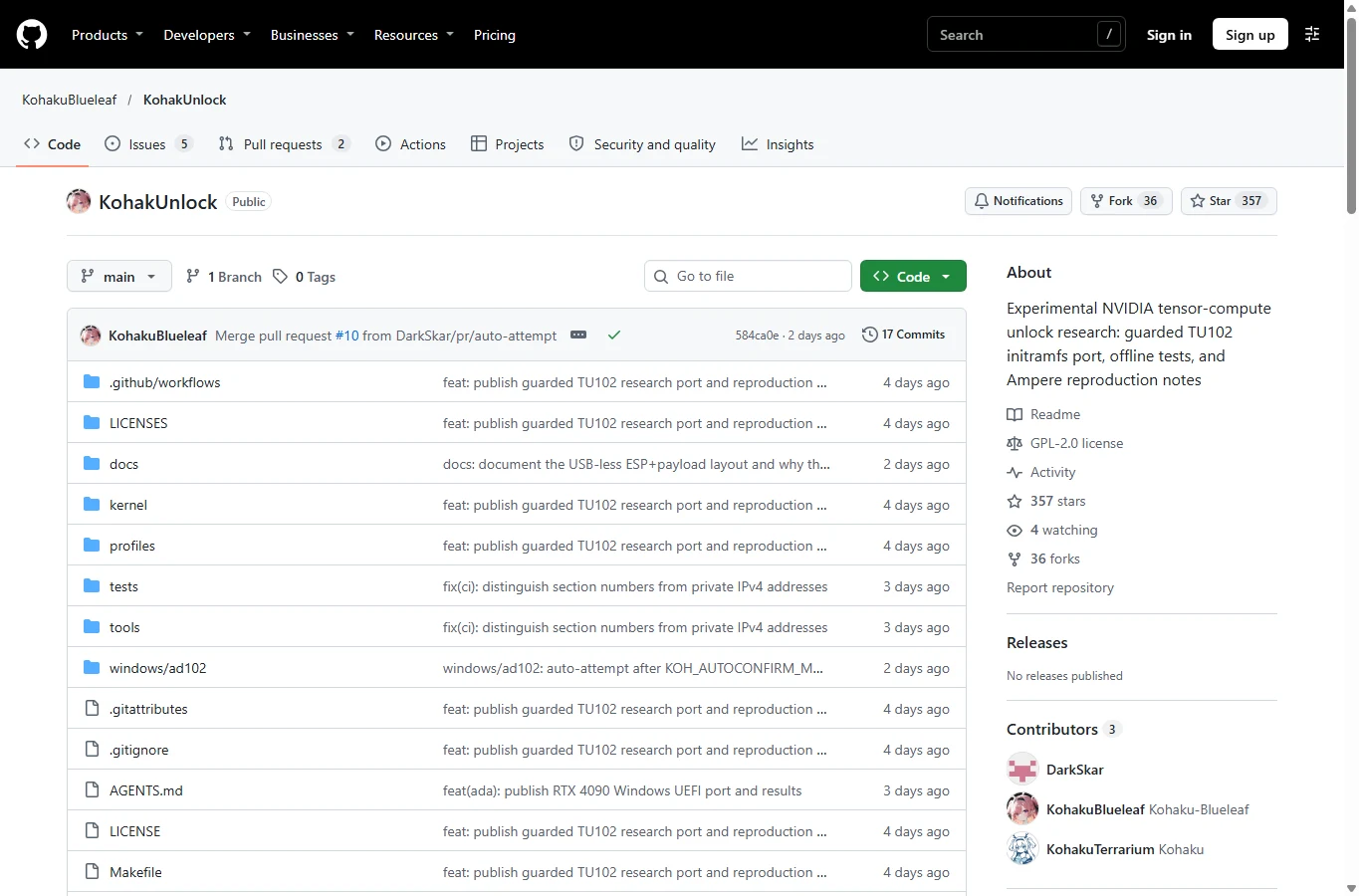Star the KohakUnlock repository

click(1229, 201)
